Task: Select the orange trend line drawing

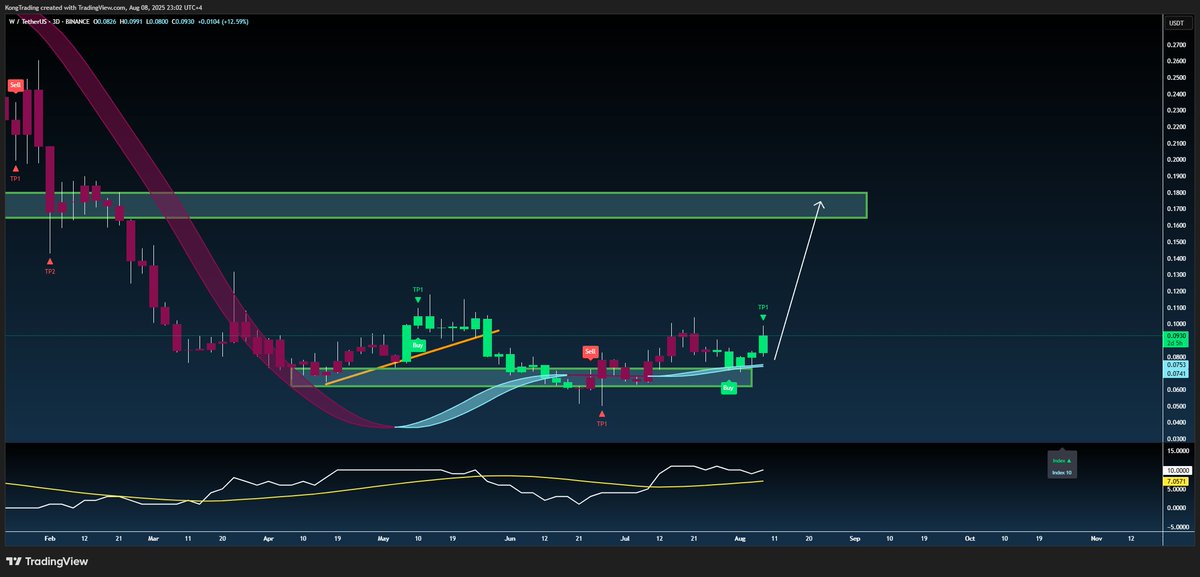Action: tap(412, 357)
